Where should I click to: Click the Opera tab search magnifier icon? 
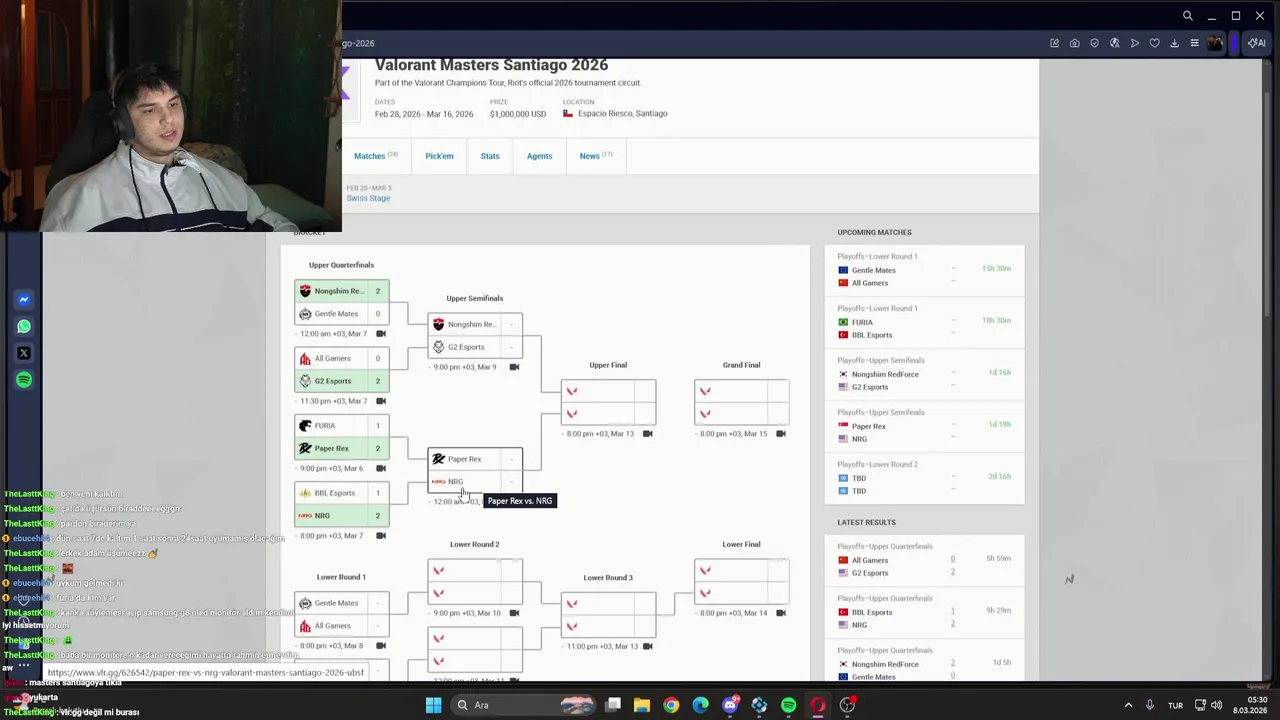tap(1187, 16)
